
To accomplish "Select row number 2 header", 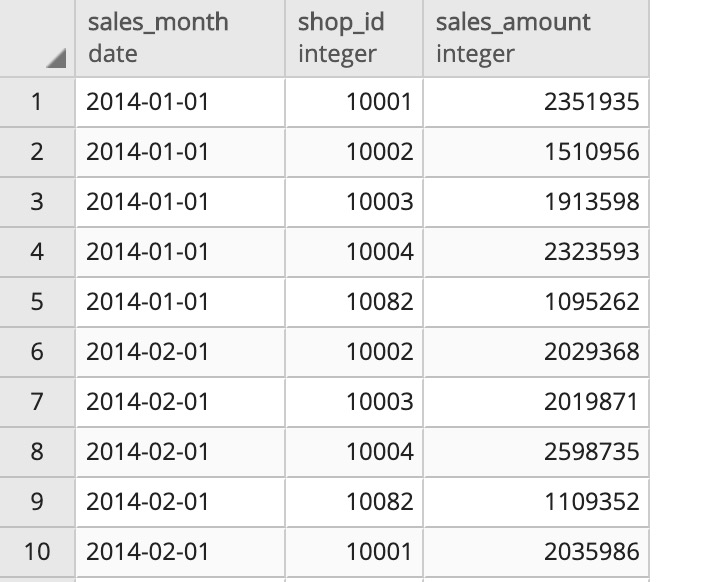I will [x=37, y=152].
